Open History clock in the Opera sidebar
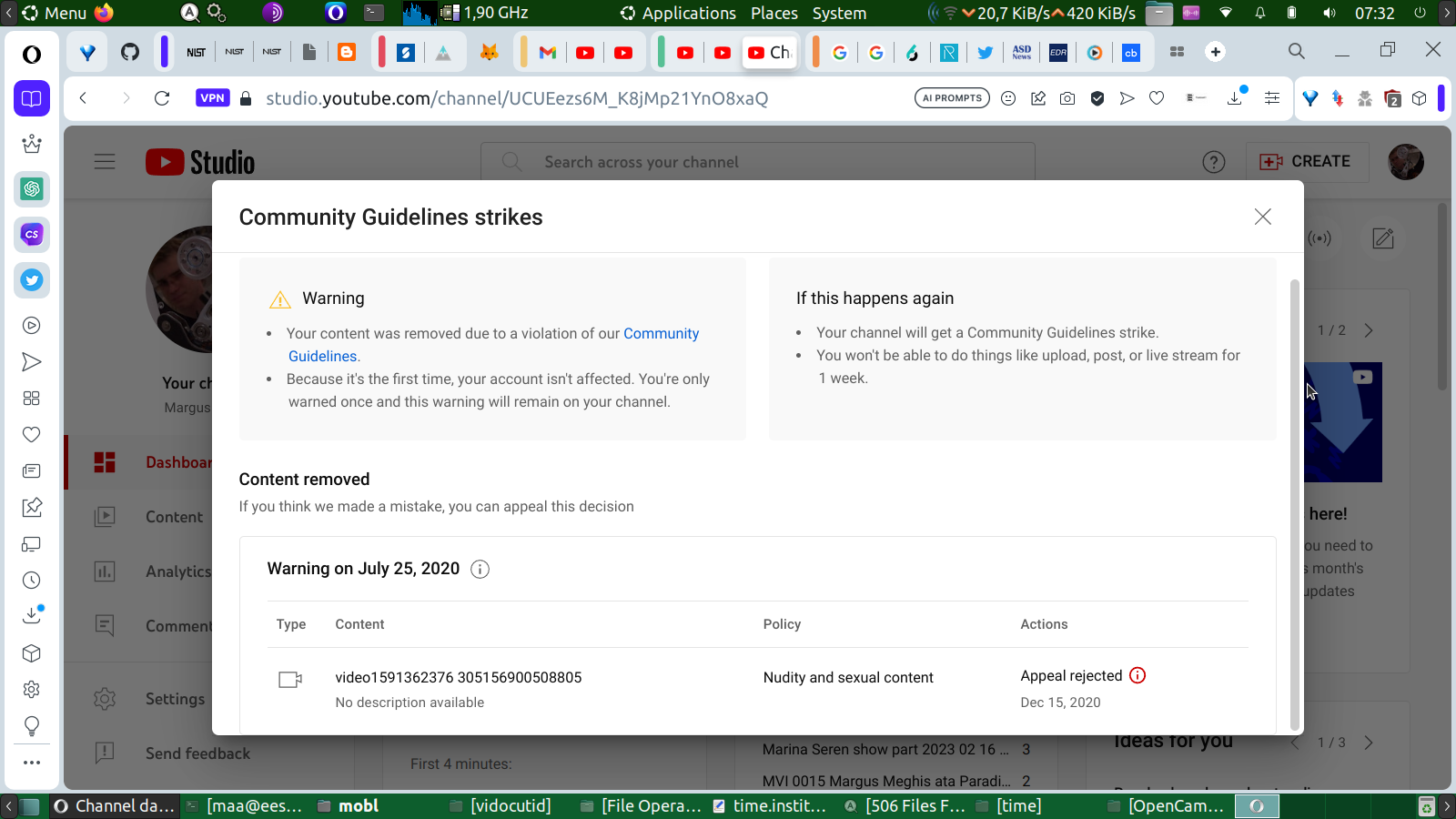The width and height of the screenshot is (1456, 819). coord(32,581)
